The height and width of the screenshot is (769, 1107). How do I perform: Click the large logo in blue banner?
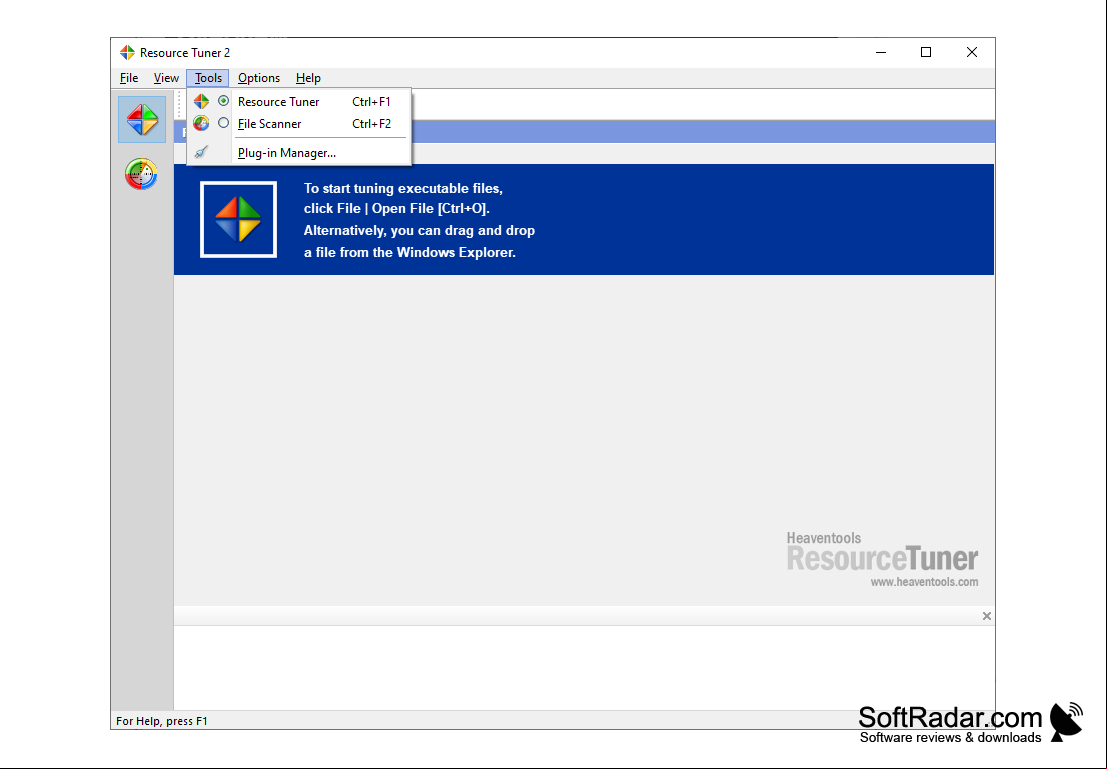tap(239, 220)
